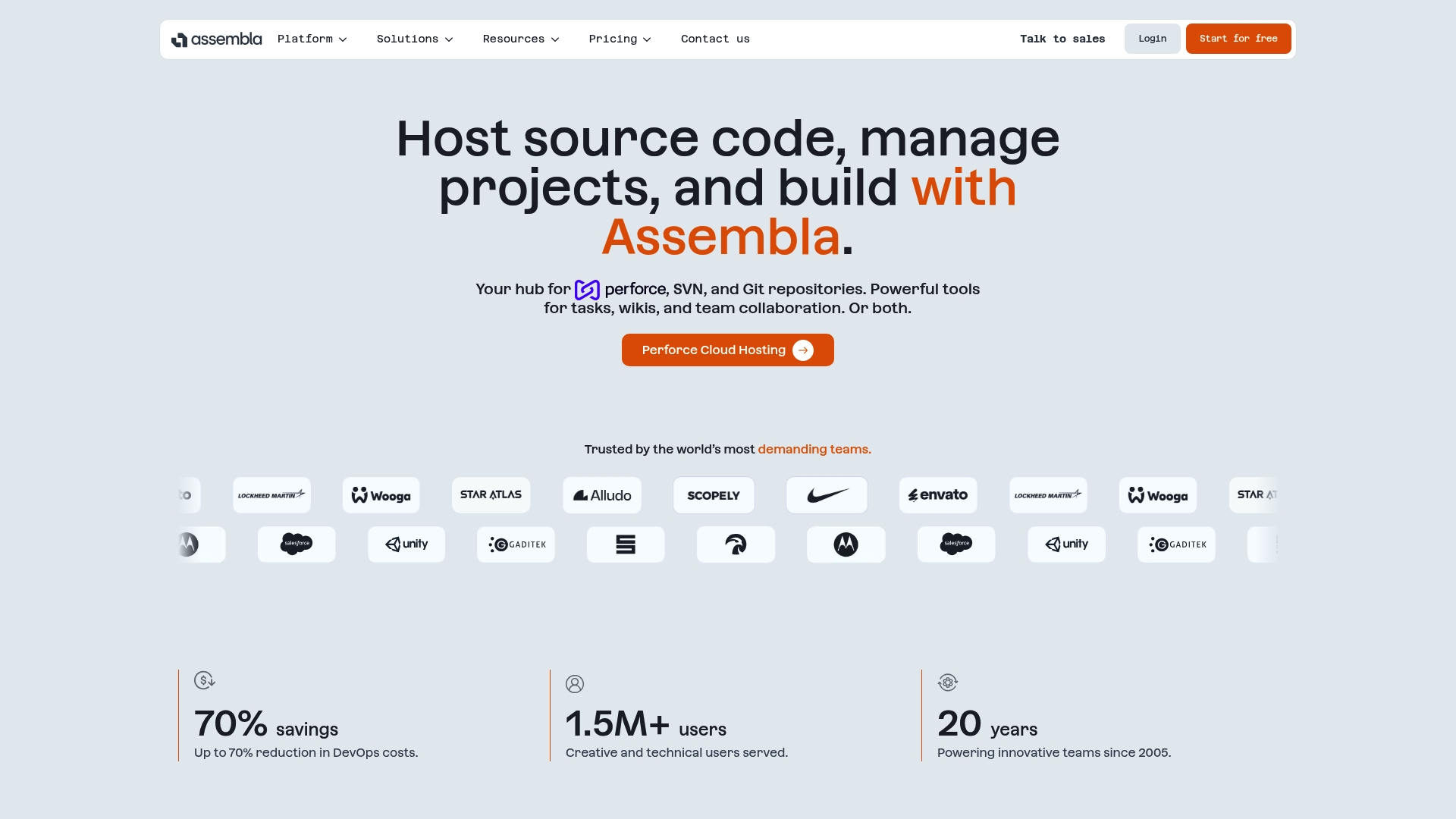Click Start for free button
The image size is (1456, 819).
tap(1238, 39)
